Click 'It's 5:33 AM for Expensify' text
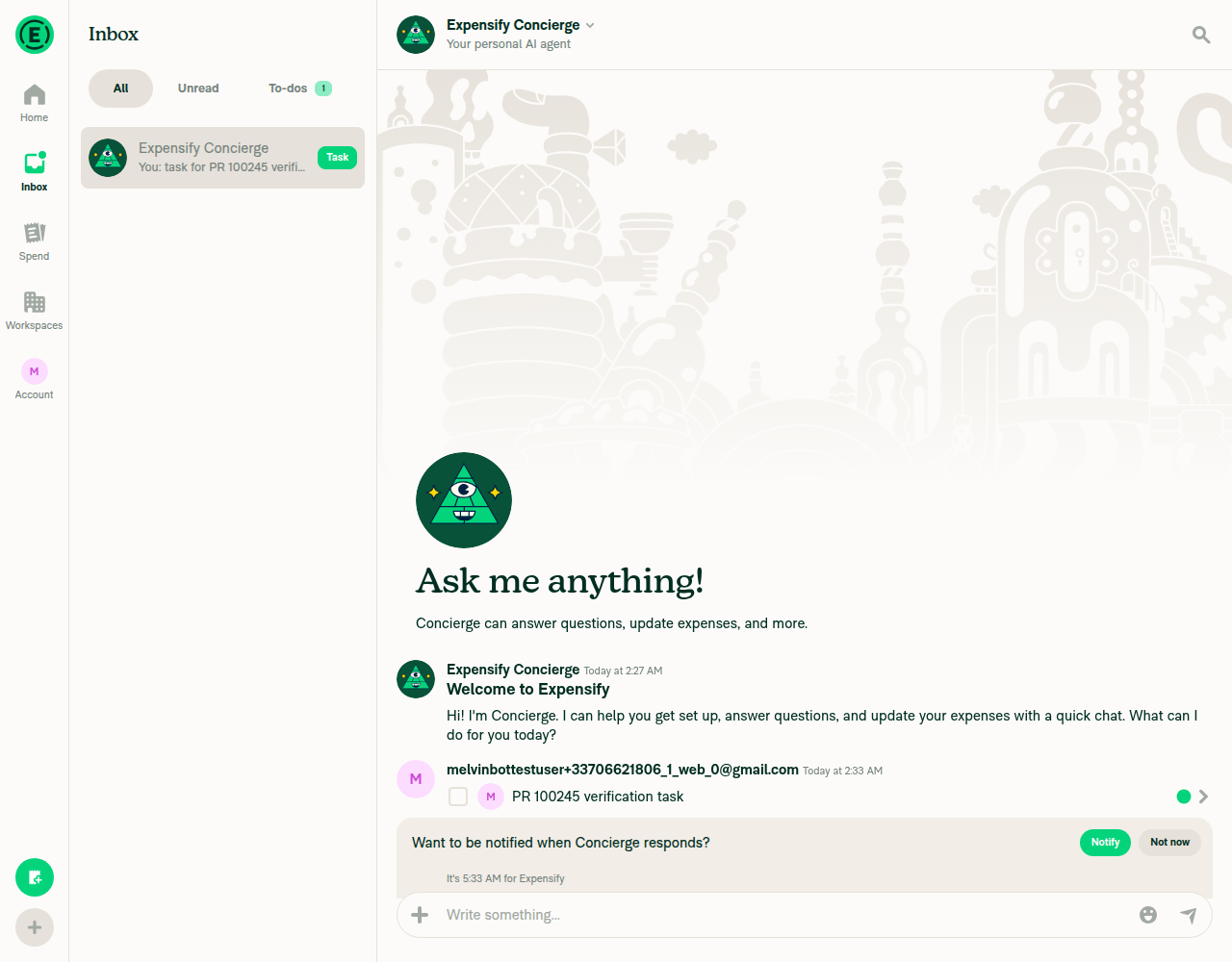The image size is (1232, 962). (505, 878)
